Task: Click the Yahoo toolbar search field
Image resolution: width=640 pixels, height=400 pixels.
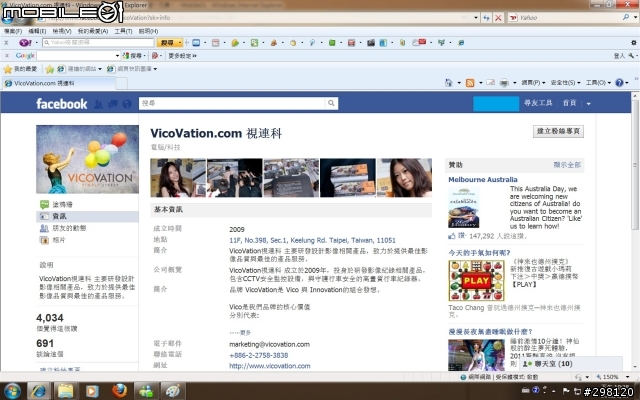Action: (x=98, y=42)
